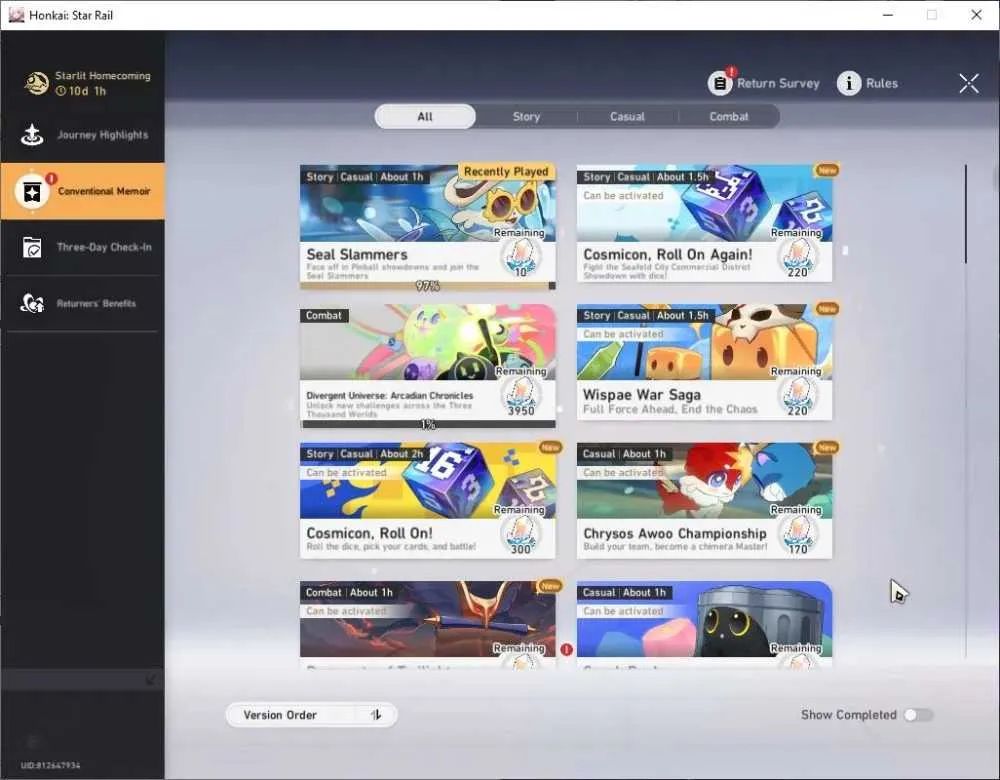Select the Conventional Memoir sidebar icon
Image resolution: width=1000 pixels, height=780 pixels.
[x=32, y=191]
